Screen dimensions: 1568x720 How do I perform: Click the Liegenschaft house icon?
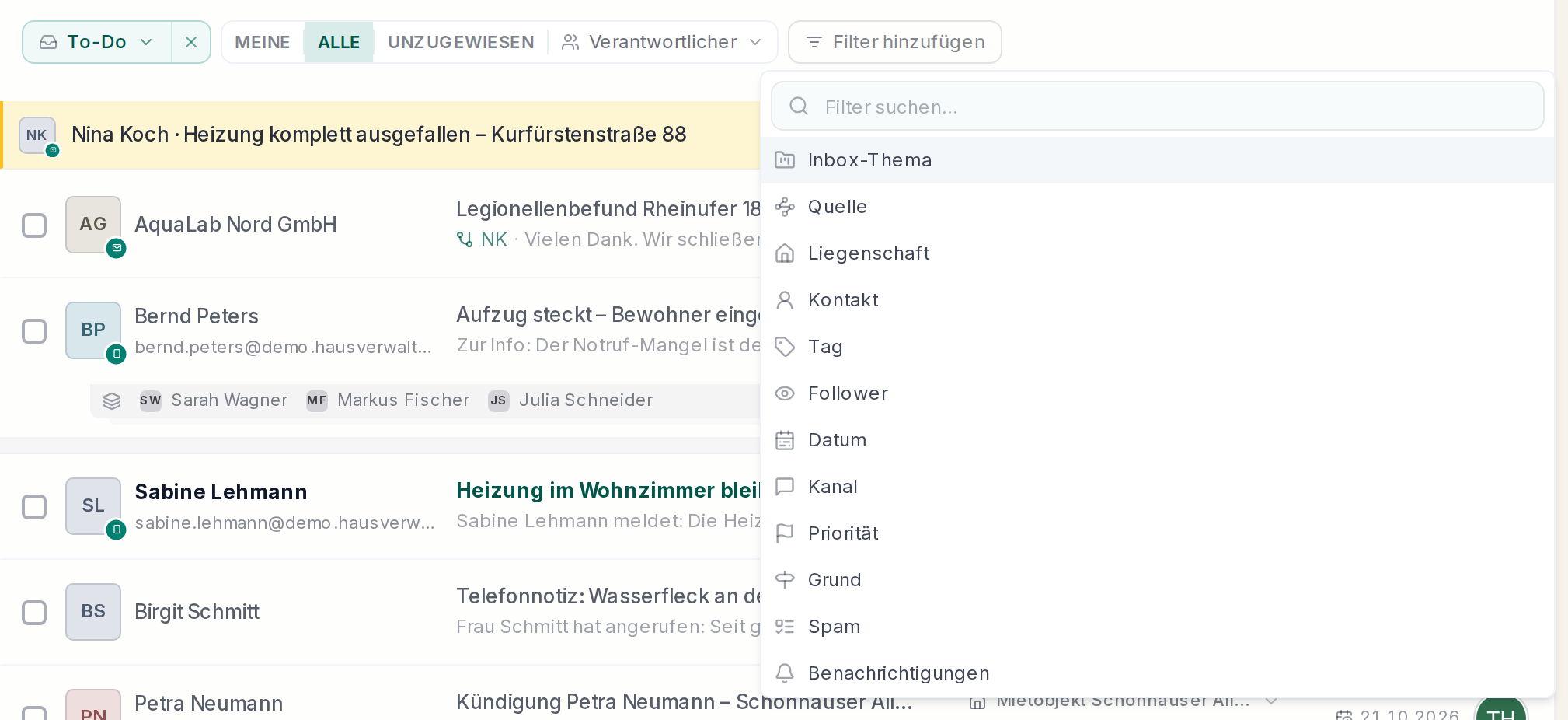785,253
